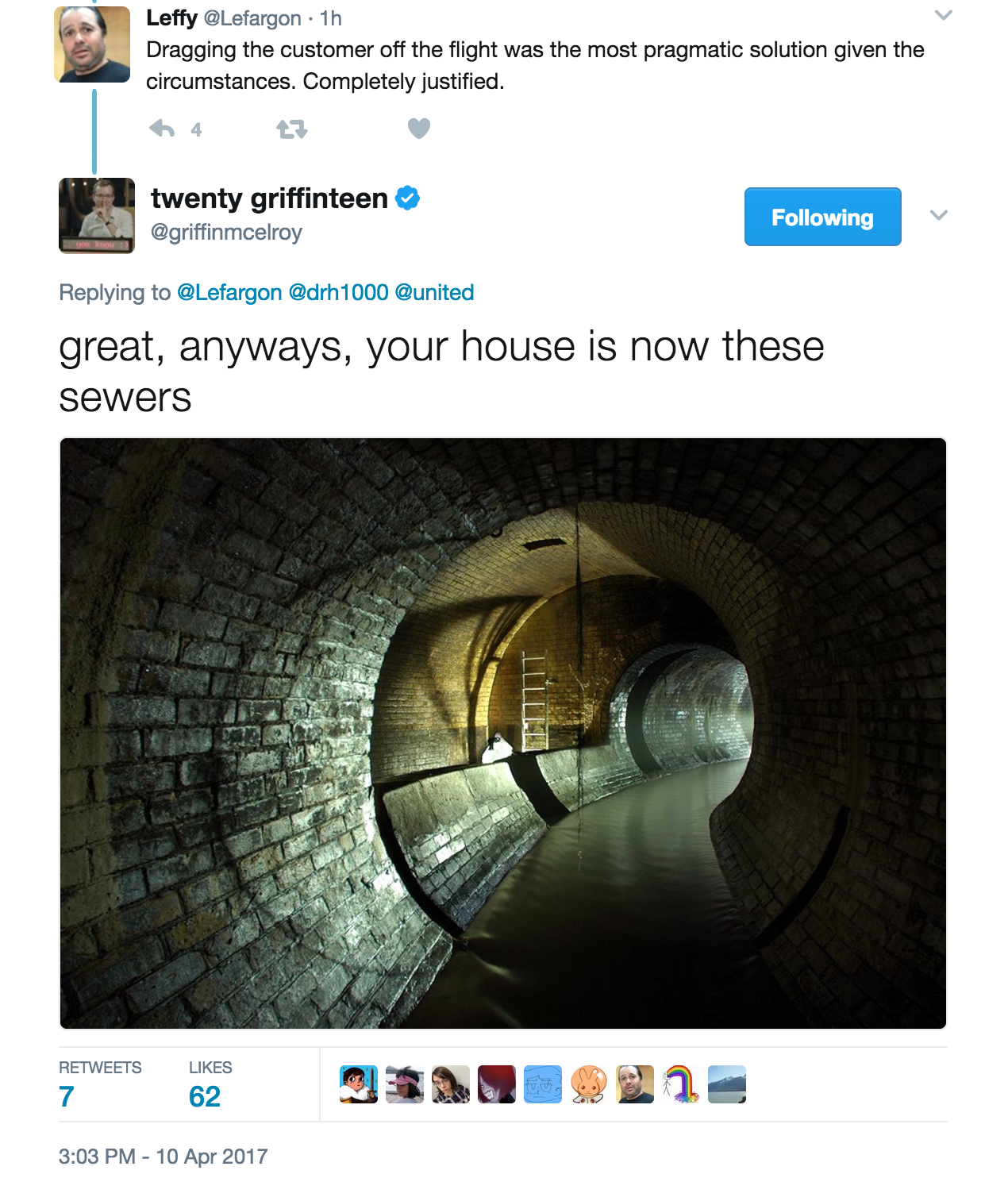Click the blue verified badge beside twenty griffinteen
The width and height of the screenshot is (1008, 1178).
pos(407,198)
